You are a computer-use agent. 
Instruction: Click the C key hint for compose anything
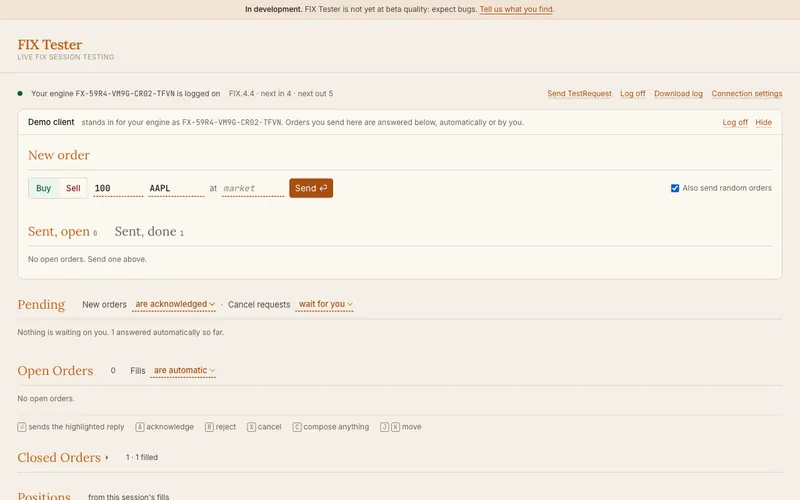point(297,427)
